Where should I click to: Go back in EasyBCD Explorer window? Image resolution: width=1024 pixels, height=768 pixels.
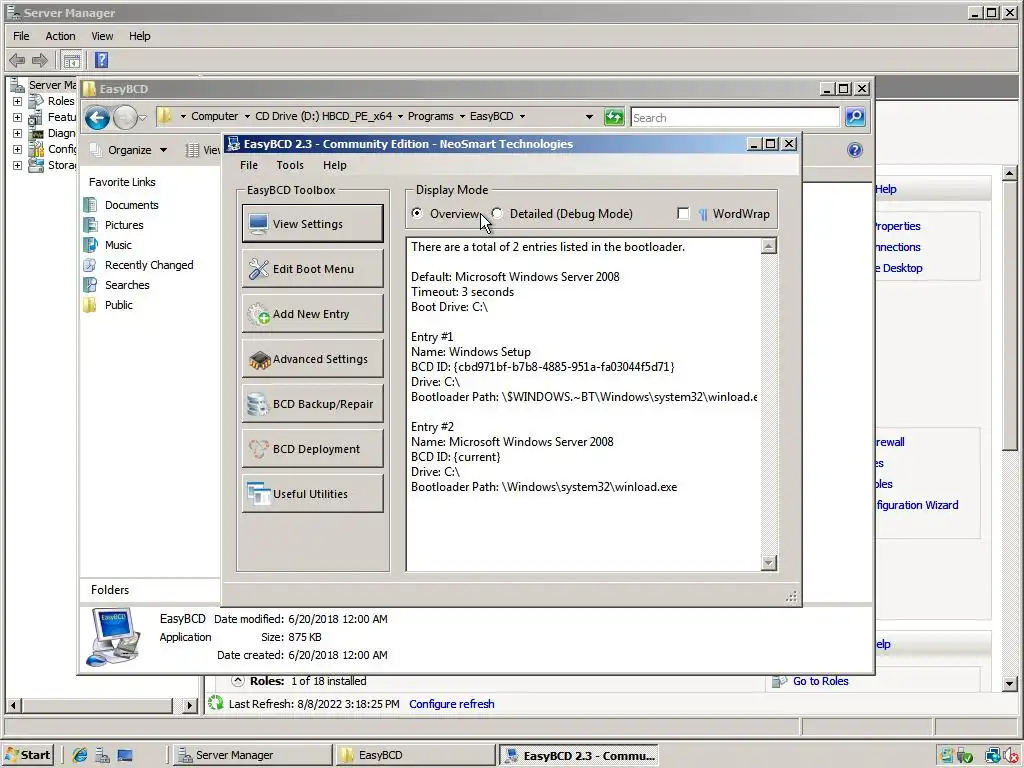(97, 118)
